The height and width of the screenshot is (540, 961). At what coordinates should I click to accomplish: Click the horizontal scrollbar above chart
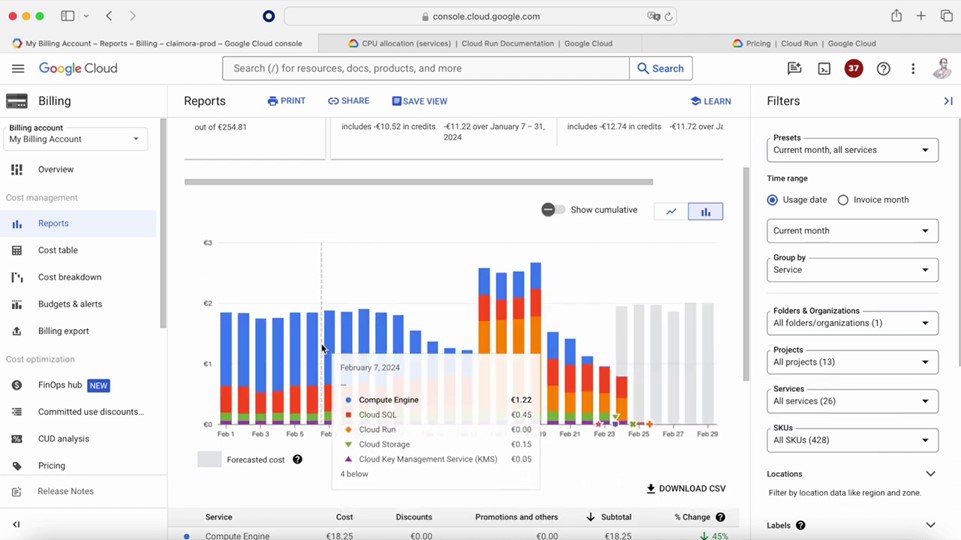pyautogui.click(x=419, y=182)
